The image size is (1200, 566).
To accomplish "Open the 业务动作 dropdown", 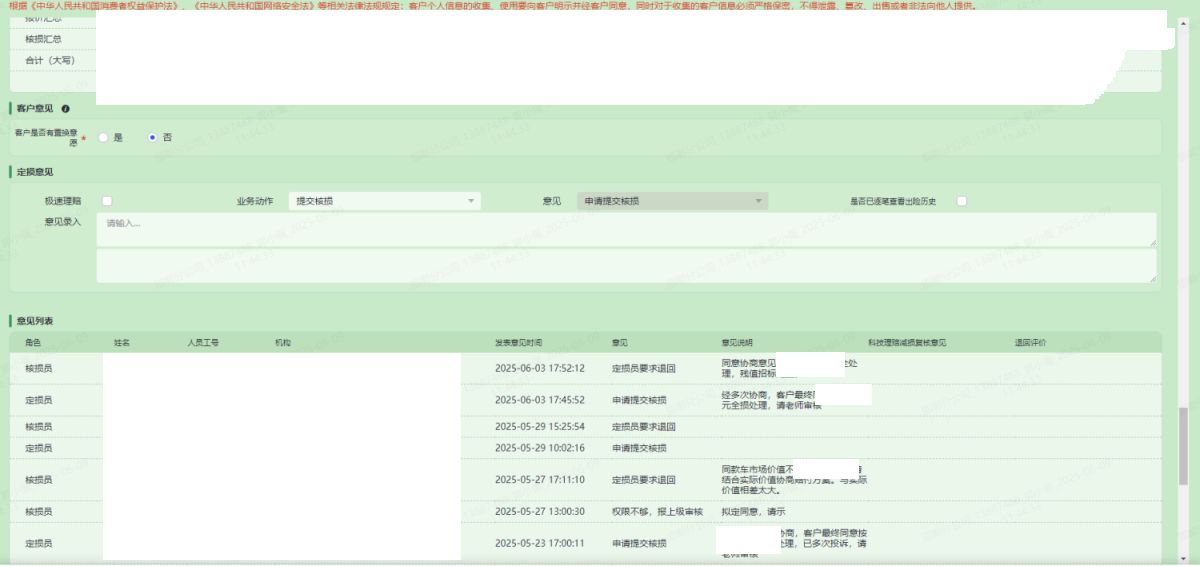I will pos(384,201).
